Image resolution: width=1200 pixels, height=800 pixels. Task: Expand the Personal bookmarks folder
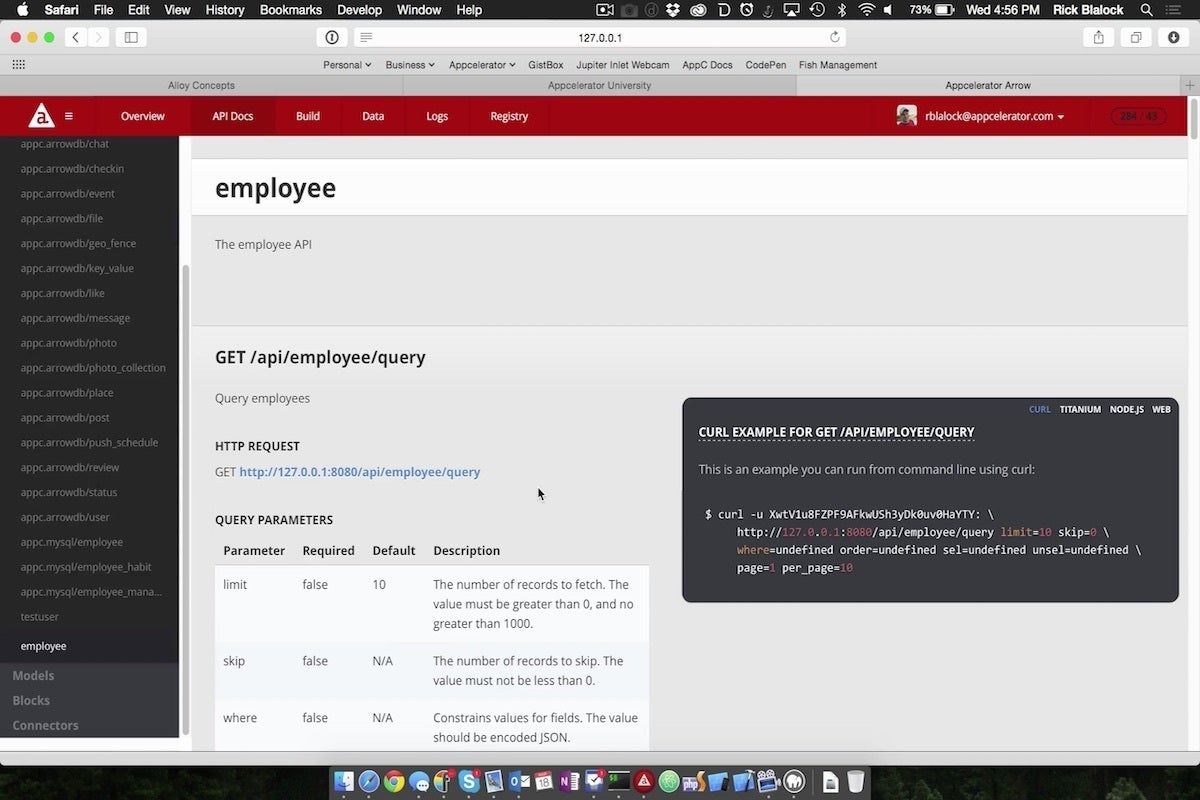(x=347, y=65)
